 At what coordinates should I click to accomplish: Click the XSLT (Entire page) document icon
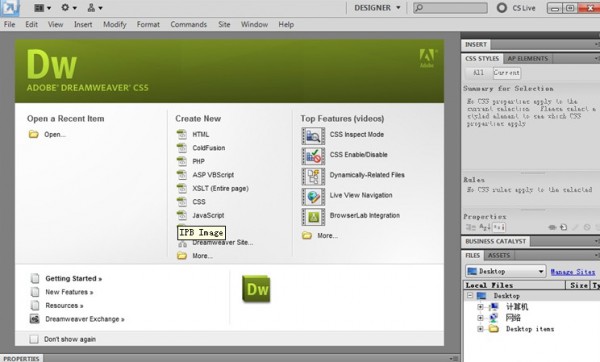point(182,188)
